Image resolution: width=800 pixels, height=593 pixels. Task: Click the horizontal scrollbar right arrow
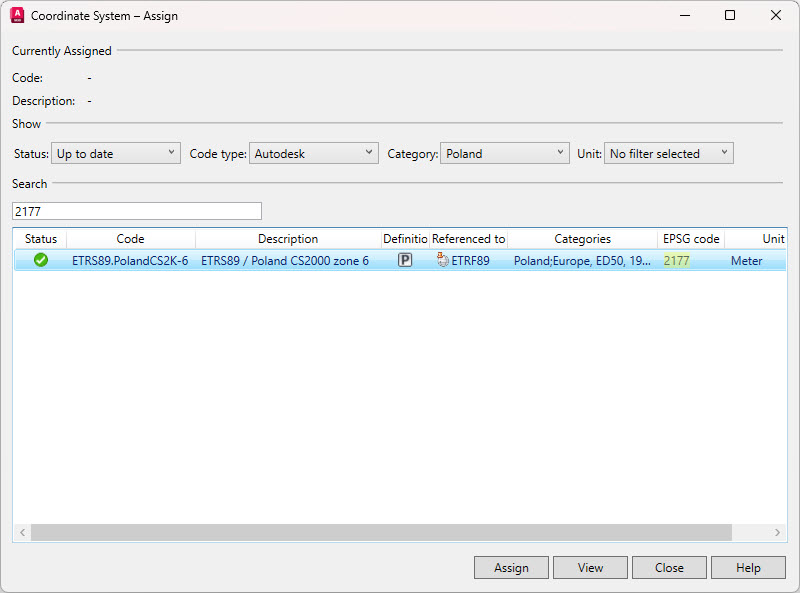pyautogui.click(x=779, y=533)
